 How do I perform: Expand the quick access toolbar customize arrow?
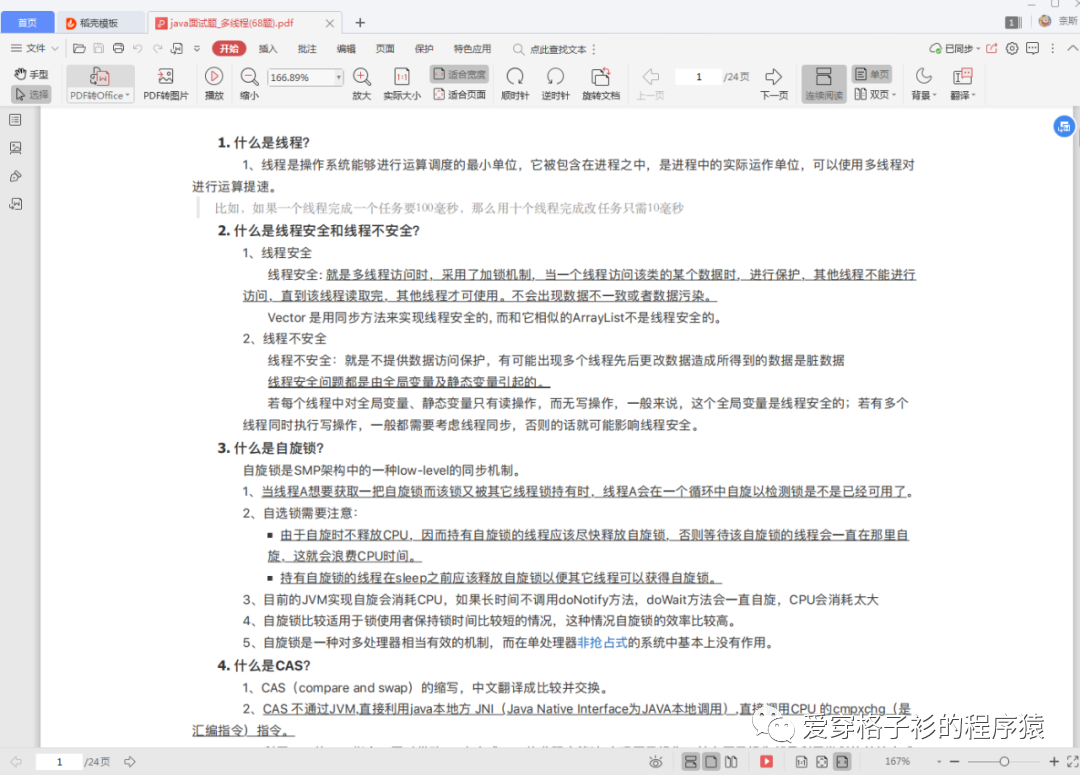(x=197, y=48)
